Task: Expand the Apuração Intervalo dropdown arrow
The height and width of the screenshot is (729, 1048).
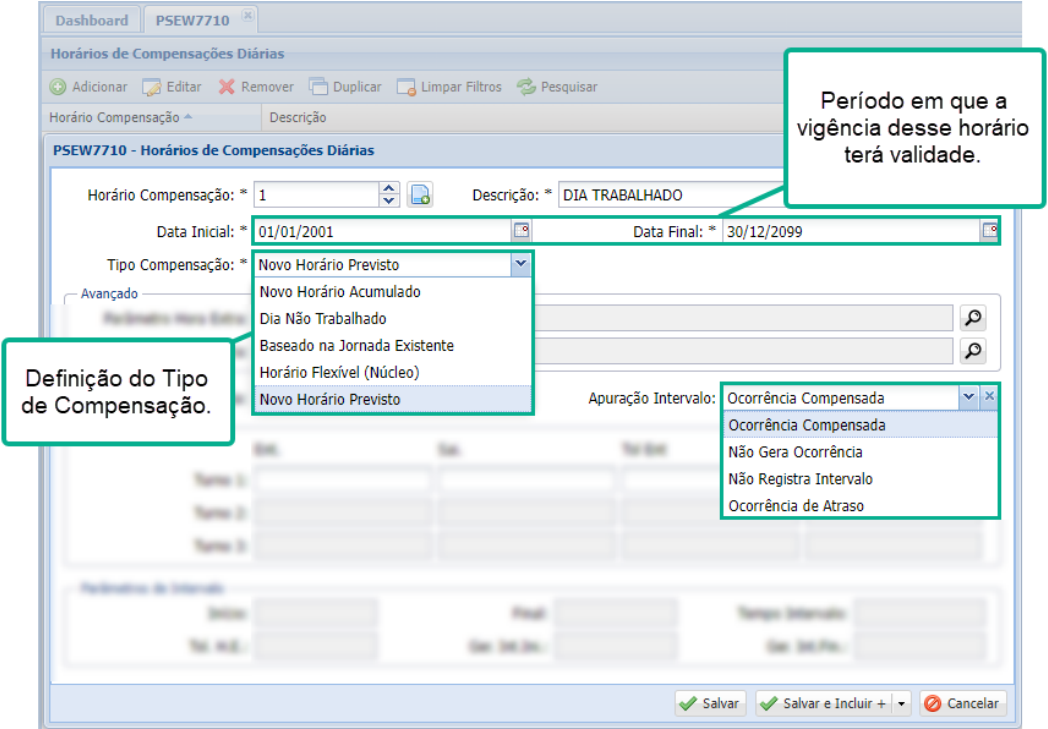Action: point(968,397)
